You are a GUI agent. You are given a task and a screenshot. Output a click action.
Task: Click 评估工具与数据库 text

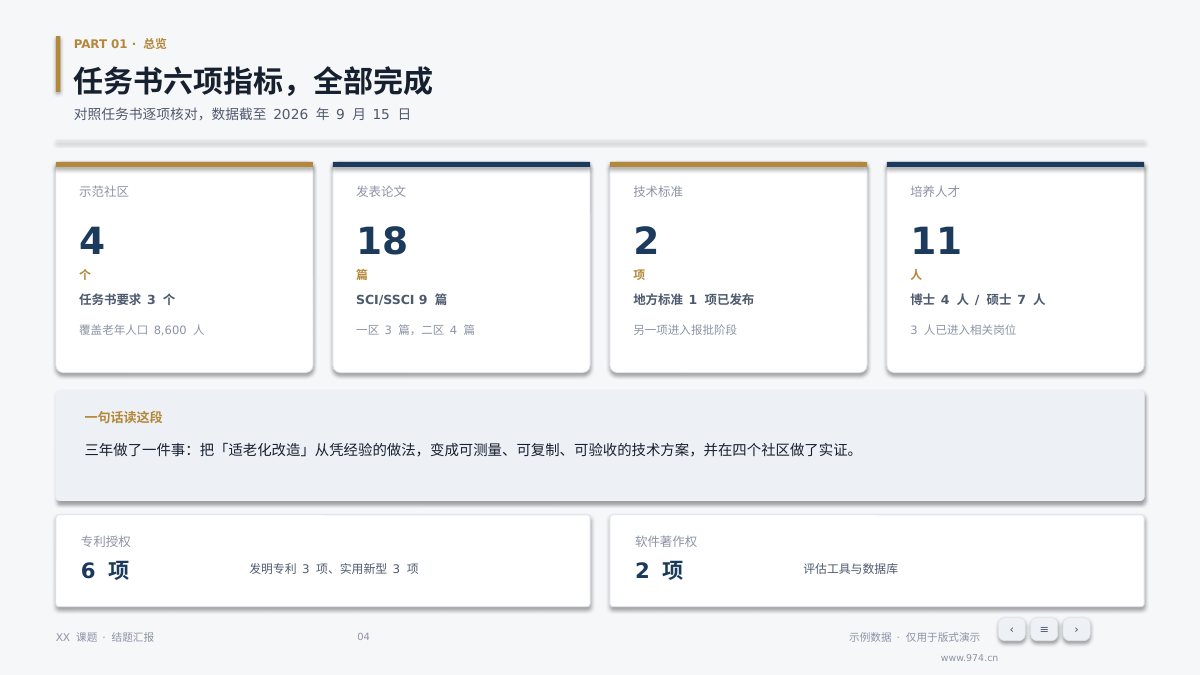[850, 568]
